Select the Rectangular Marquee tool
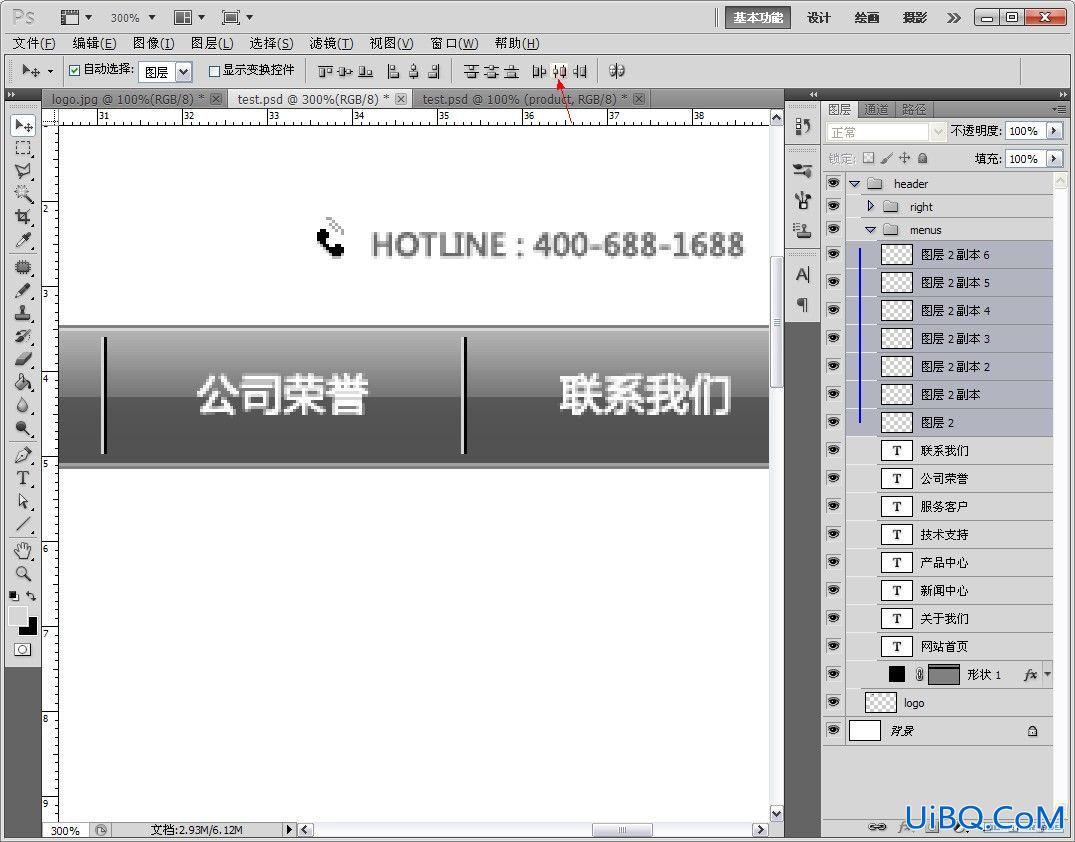Image resolution: width=1075 pixels, height=842 pixels. tap(23, 148)
